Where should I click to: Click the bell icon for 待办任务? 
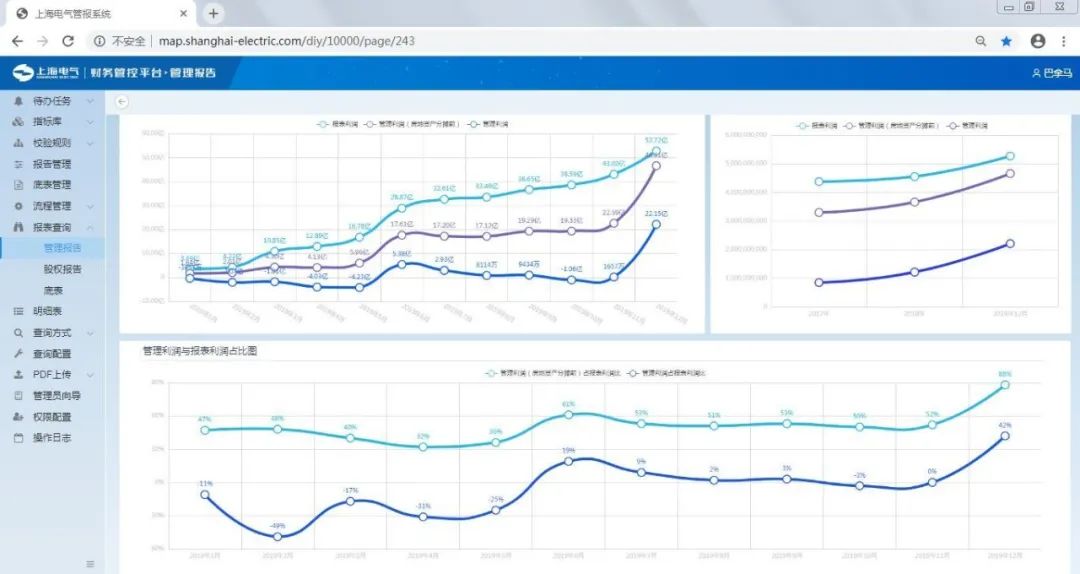click(19, 101)
